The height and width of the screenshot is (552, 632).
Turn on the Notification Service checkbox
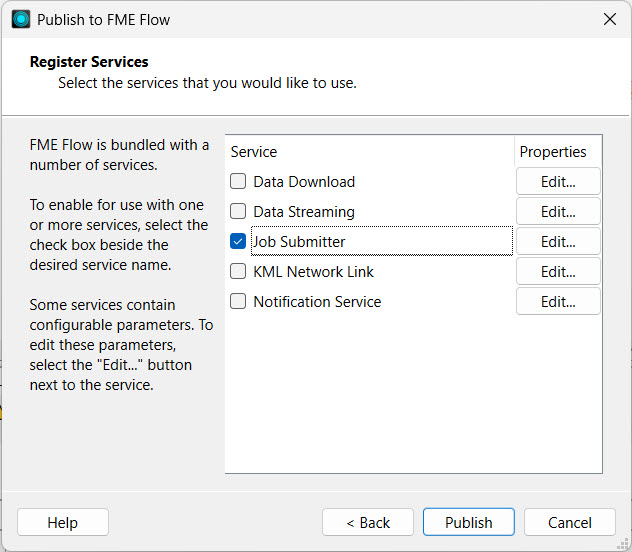(x=238, y=302)
